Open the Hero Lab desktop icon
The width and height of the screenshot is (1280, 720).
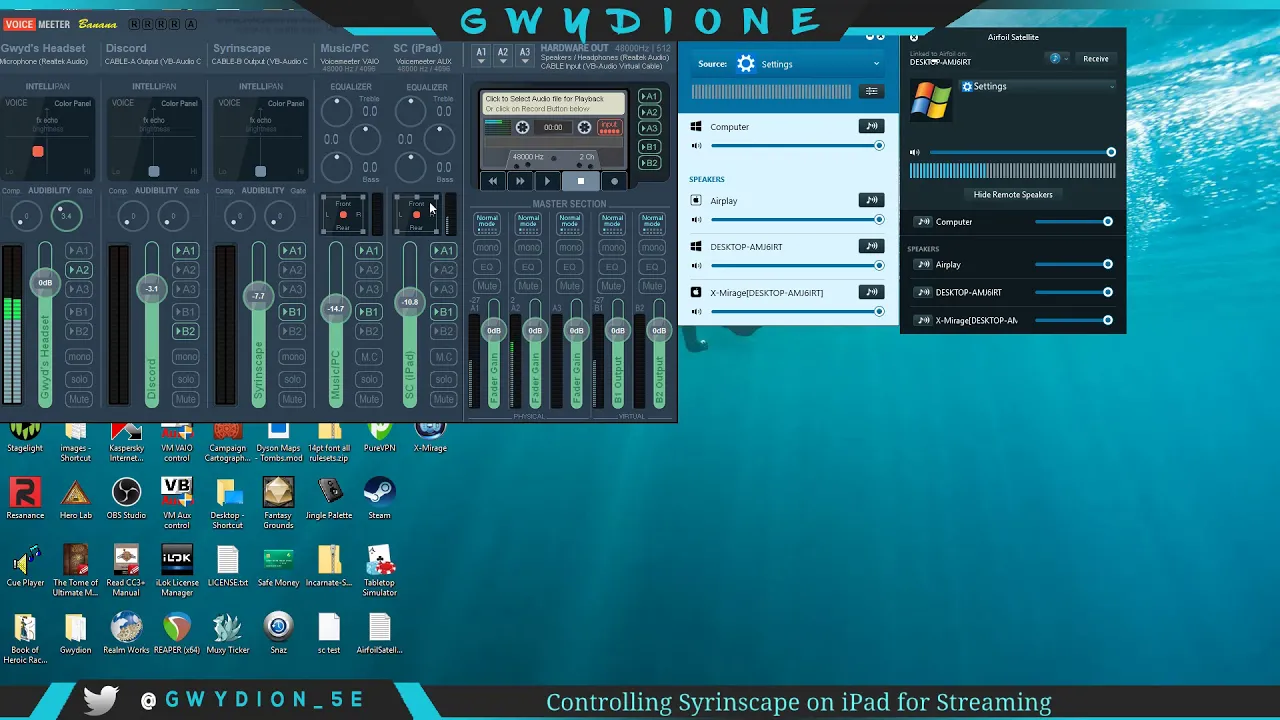(x=76, y=498)
